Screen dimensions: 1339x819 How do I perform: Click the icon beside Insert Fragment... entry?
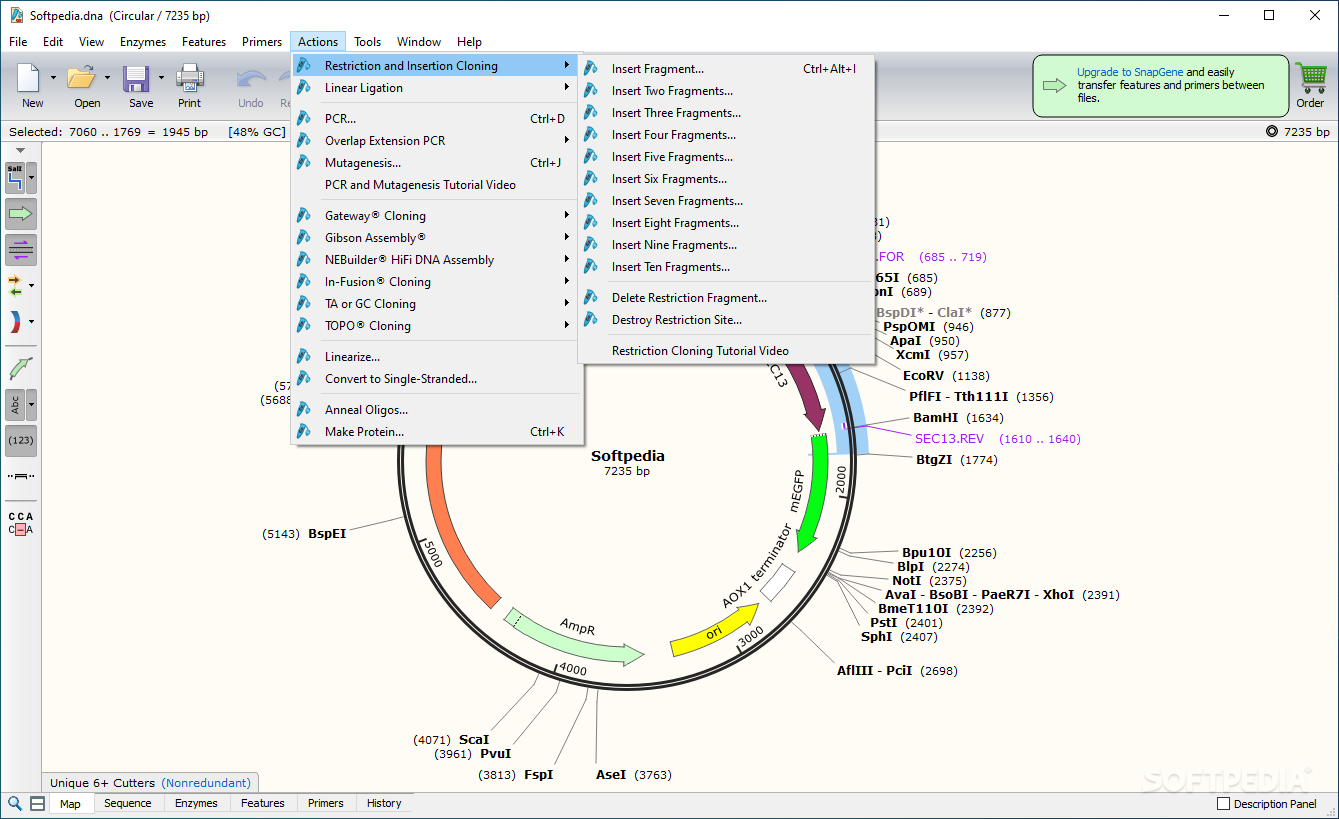click(x=591, y=69)
